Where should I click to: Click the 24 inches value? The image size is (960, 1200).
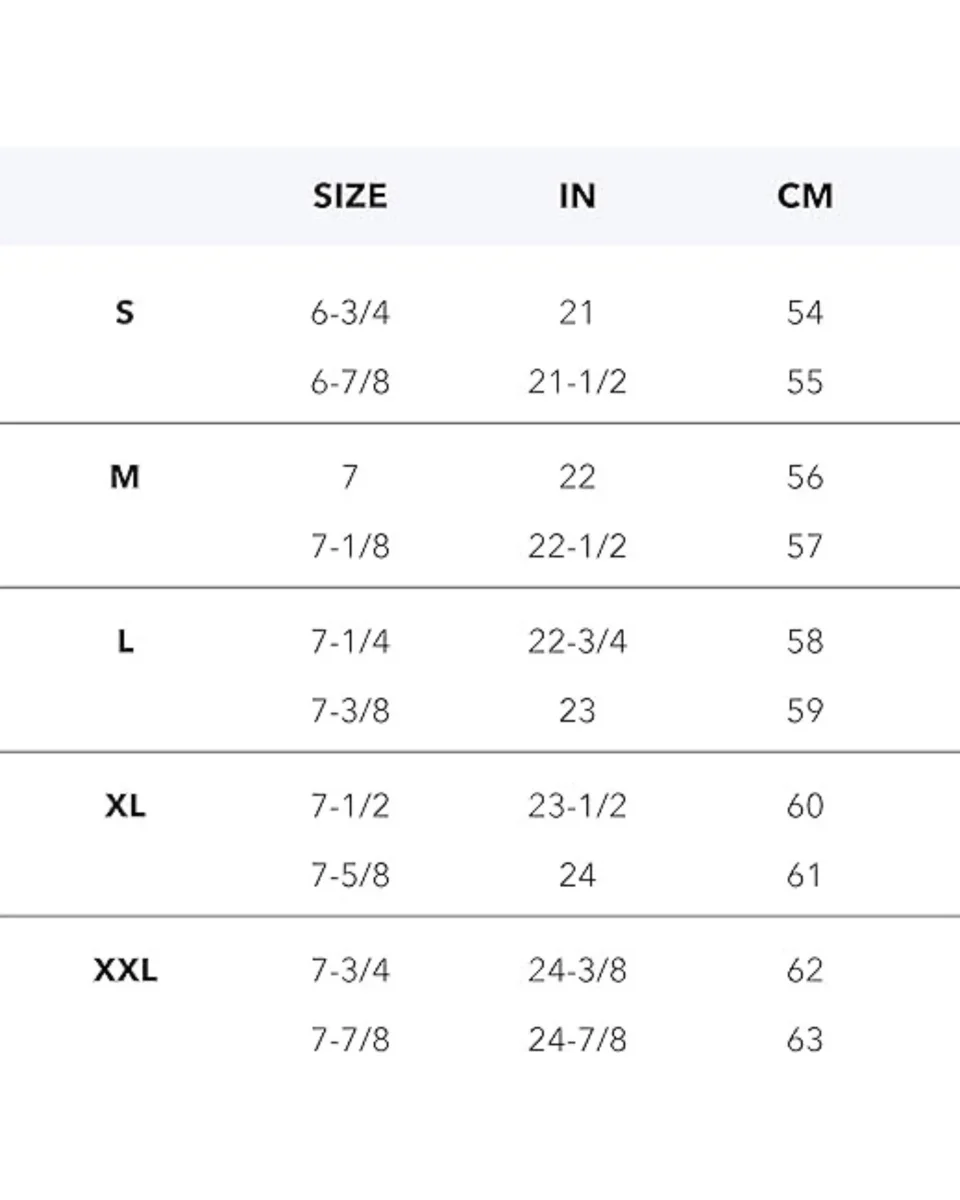pos(577,875)
